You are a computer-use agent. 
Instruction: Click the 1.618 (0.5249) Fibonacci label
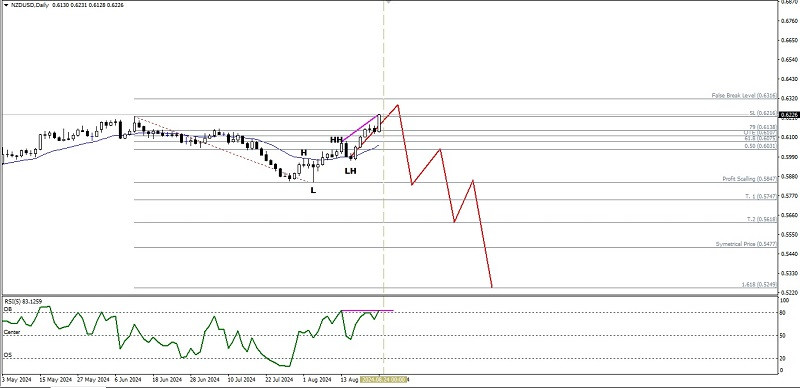tap(759, 284)
